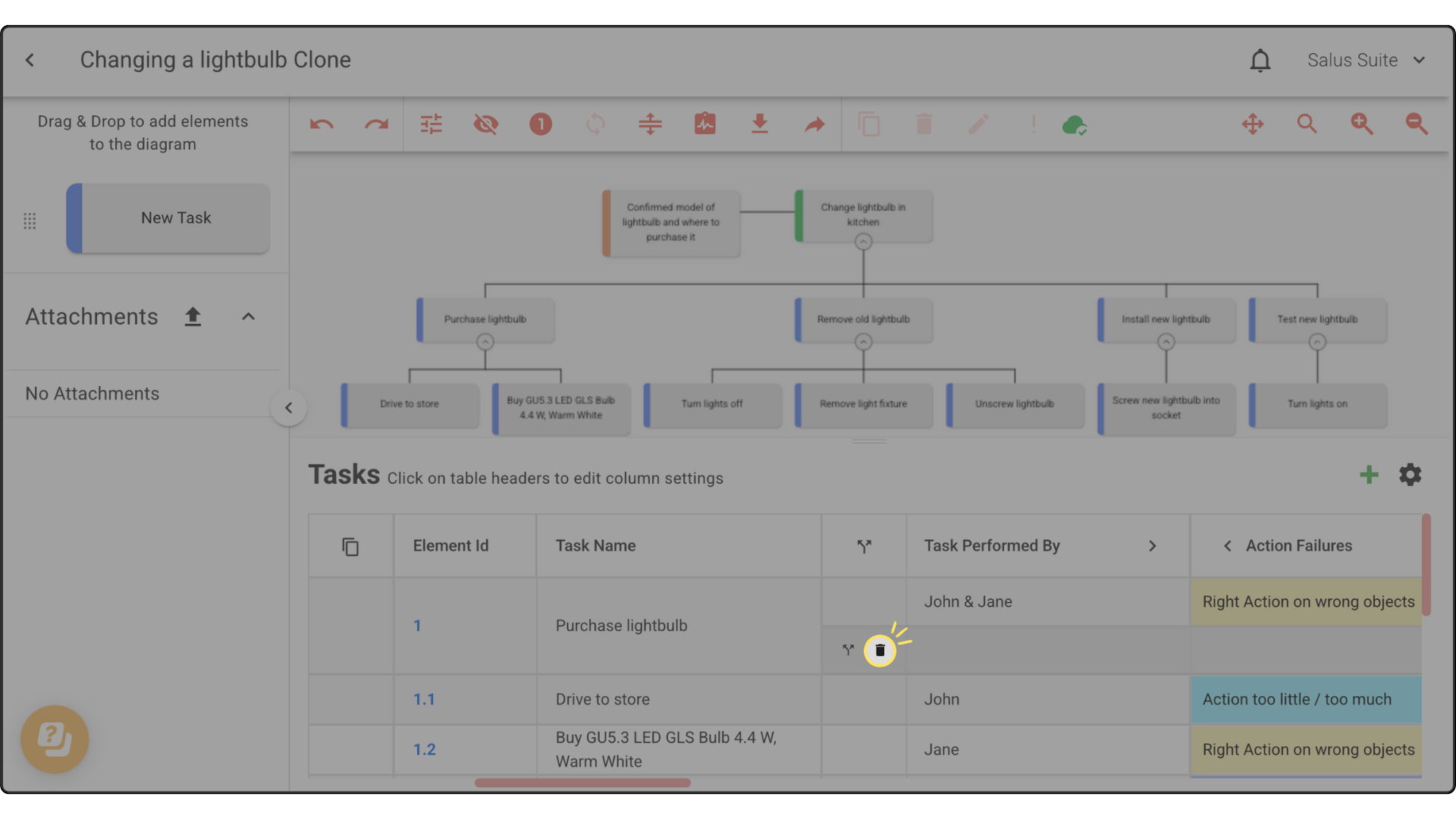
Task: Open the Salus Suite dropdown
Action: pos(1365,61)
